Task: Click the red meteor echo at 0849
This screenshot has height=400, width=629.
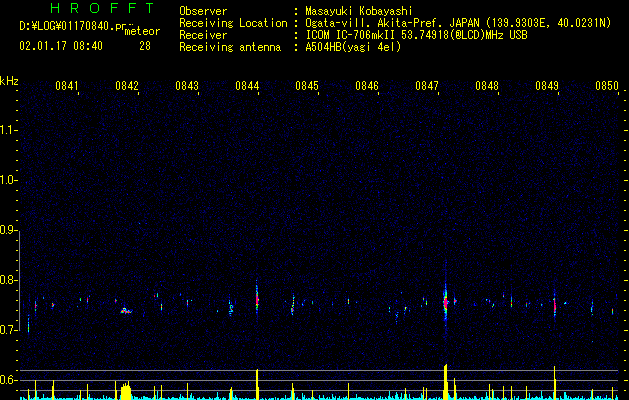Action: (x=555, y=306)
